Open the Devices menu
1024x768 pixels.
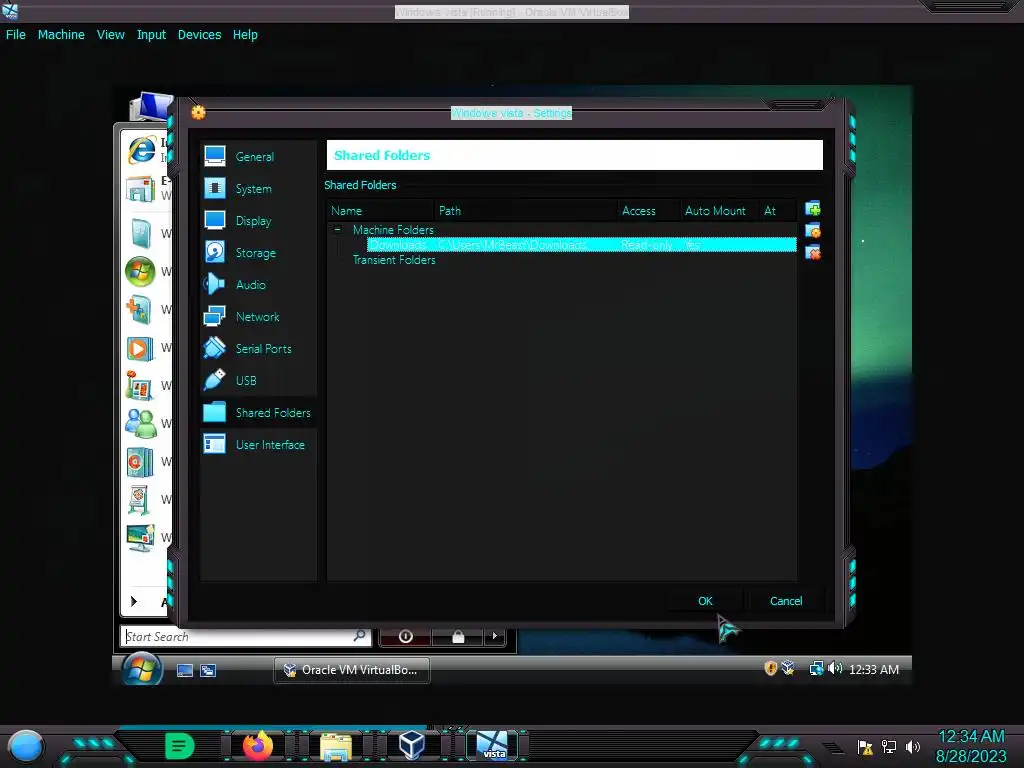coord(199,35)
